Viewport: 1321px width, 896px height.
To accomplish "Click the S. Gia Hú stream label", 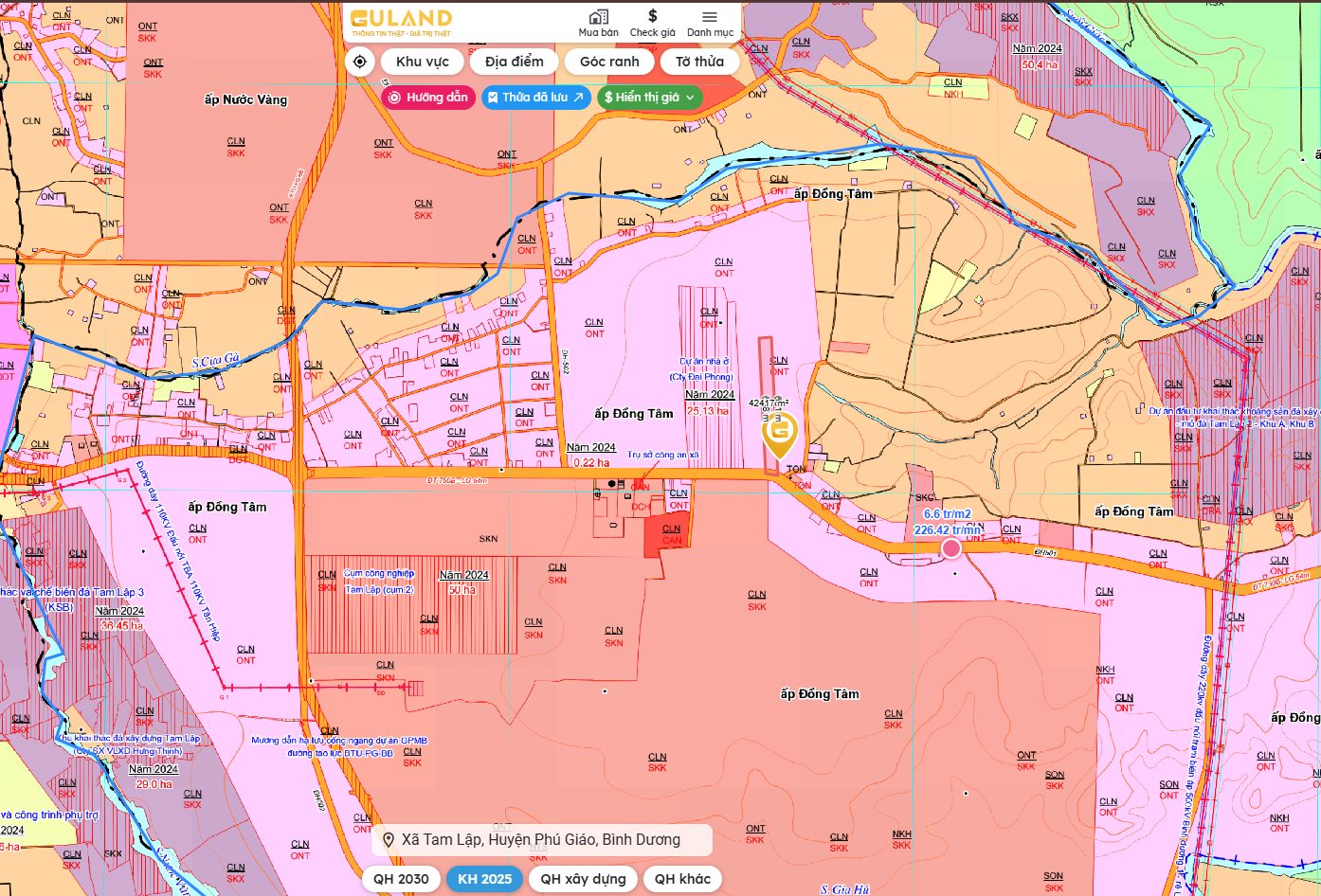I will click(844, 889).
